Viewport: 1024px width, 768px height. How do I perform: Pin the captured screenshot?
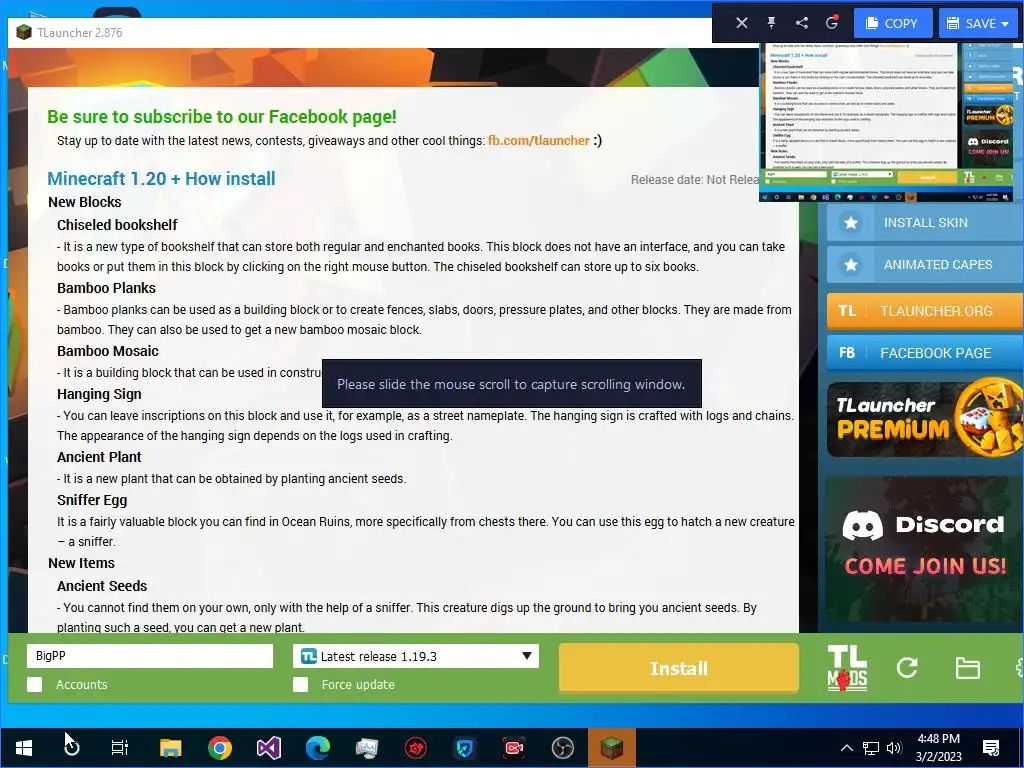coord(771,24)
